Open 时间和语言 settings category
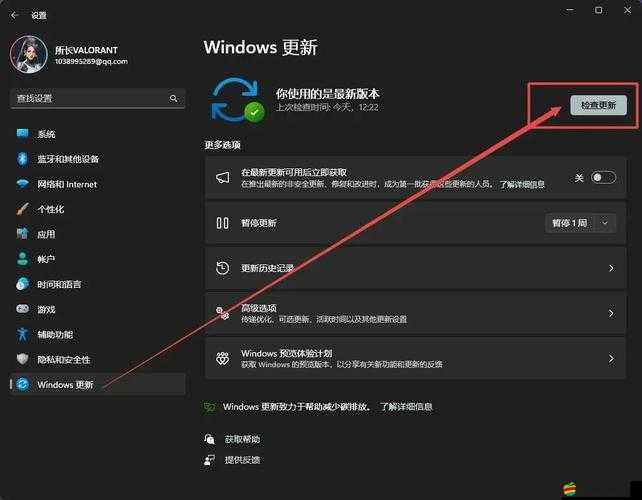The width and height of the screenshot is (642, 500). [97, 284]
